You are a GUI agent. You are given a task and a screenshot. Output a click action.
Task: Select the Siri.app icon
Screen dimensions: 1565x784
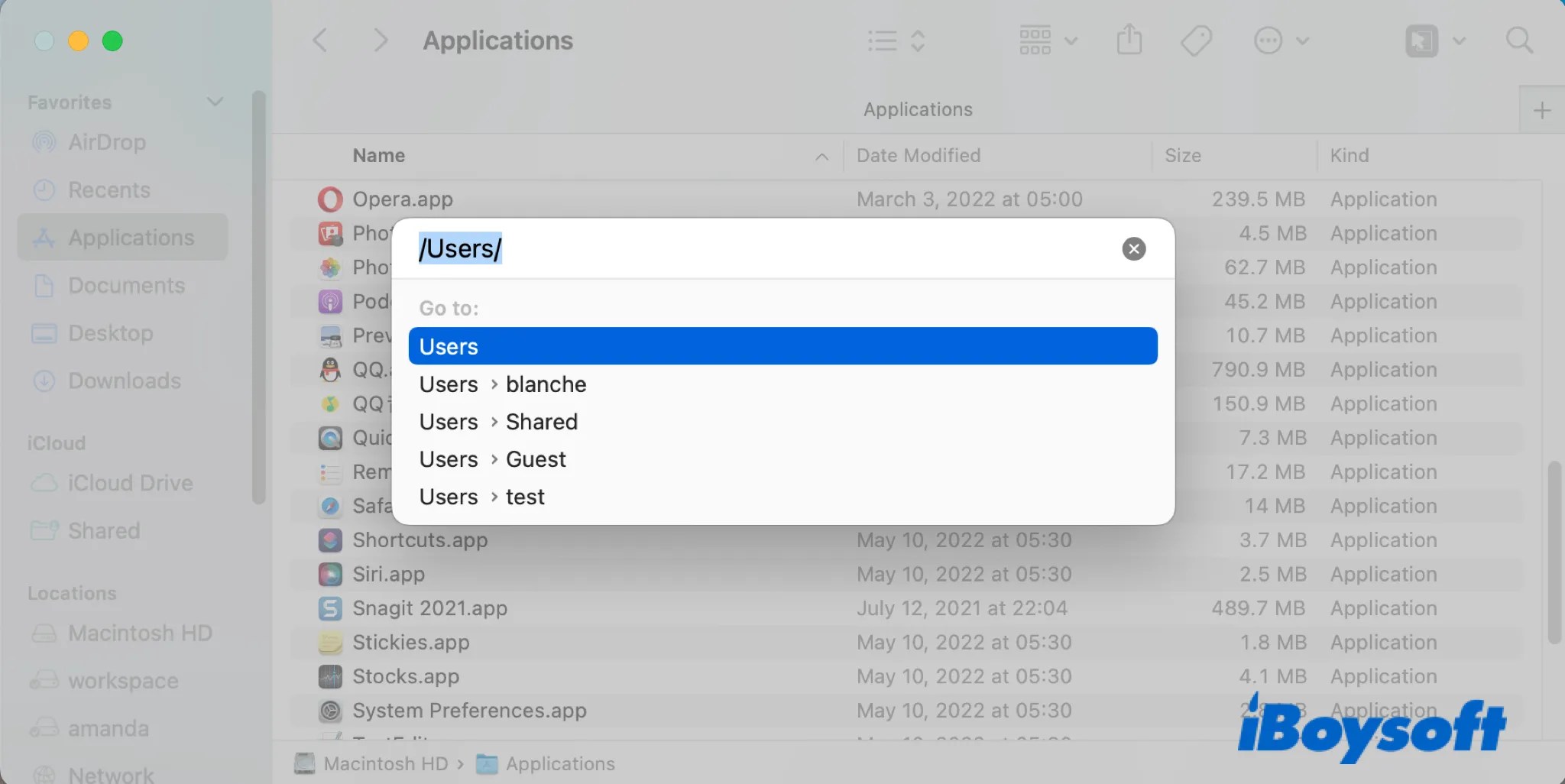pyautogui.click(x=330, y=574)
